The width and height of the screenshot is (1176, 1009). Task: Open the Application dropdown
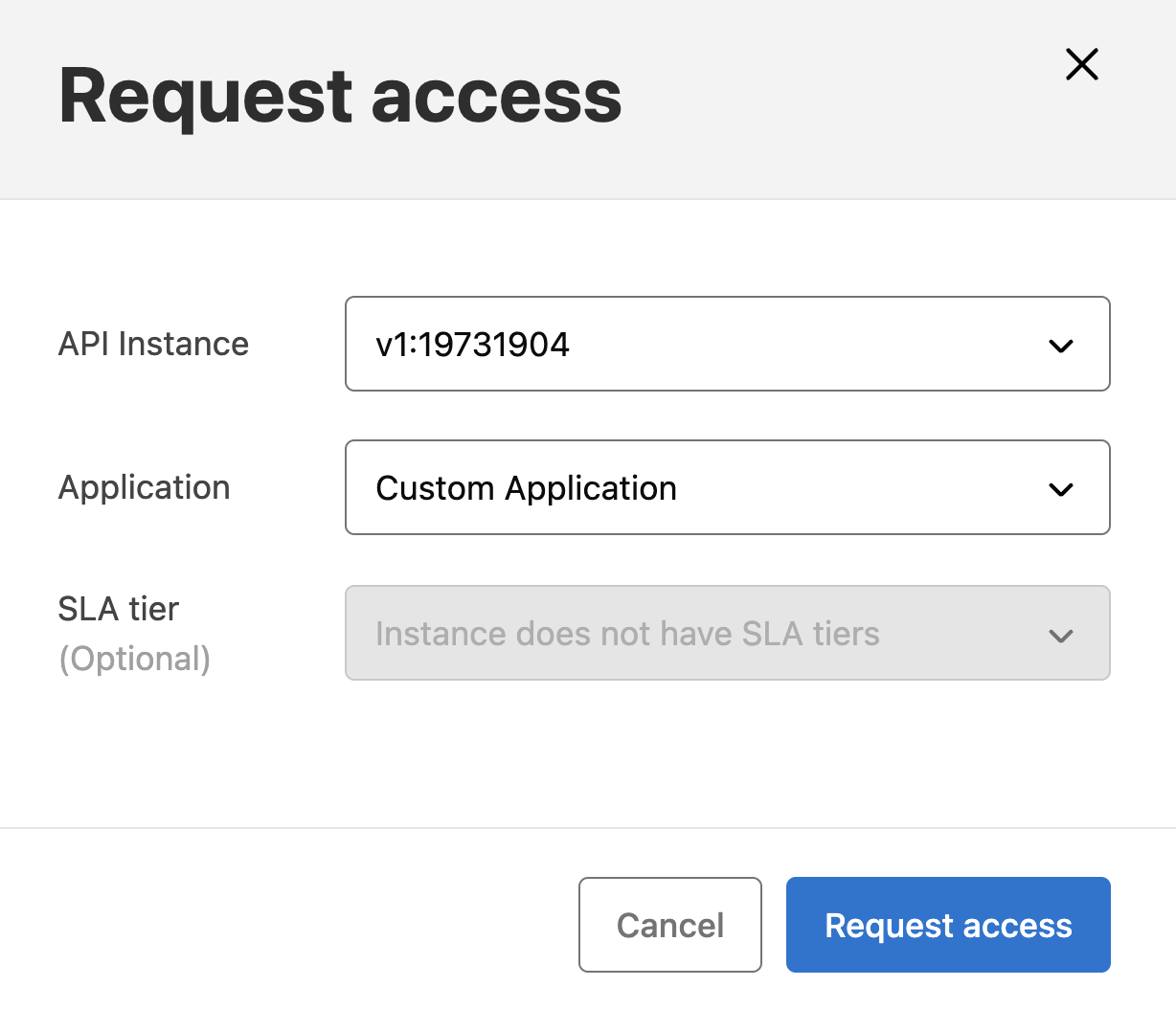(x=728, y=487)
